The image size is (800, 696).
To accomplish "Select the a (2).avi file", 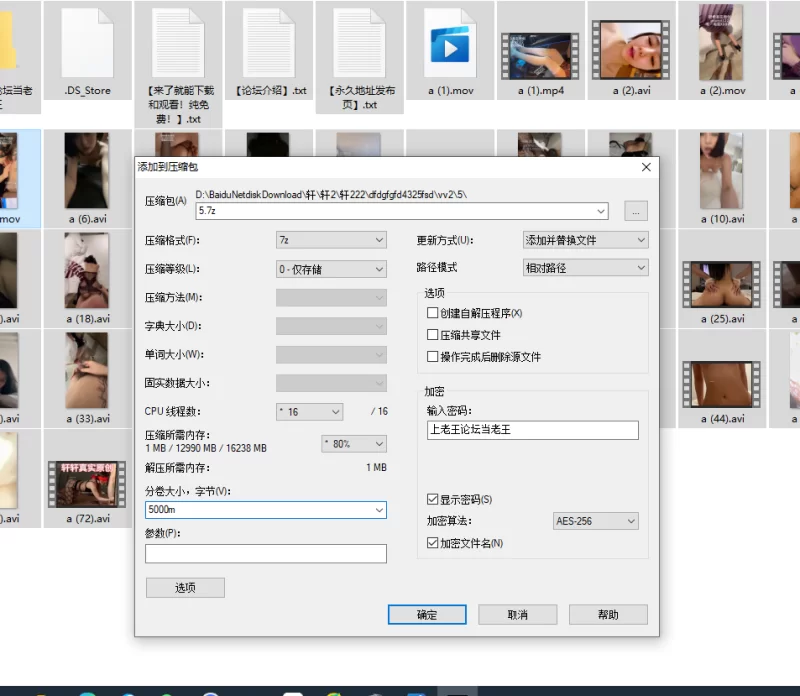I will tap(632, 50).
